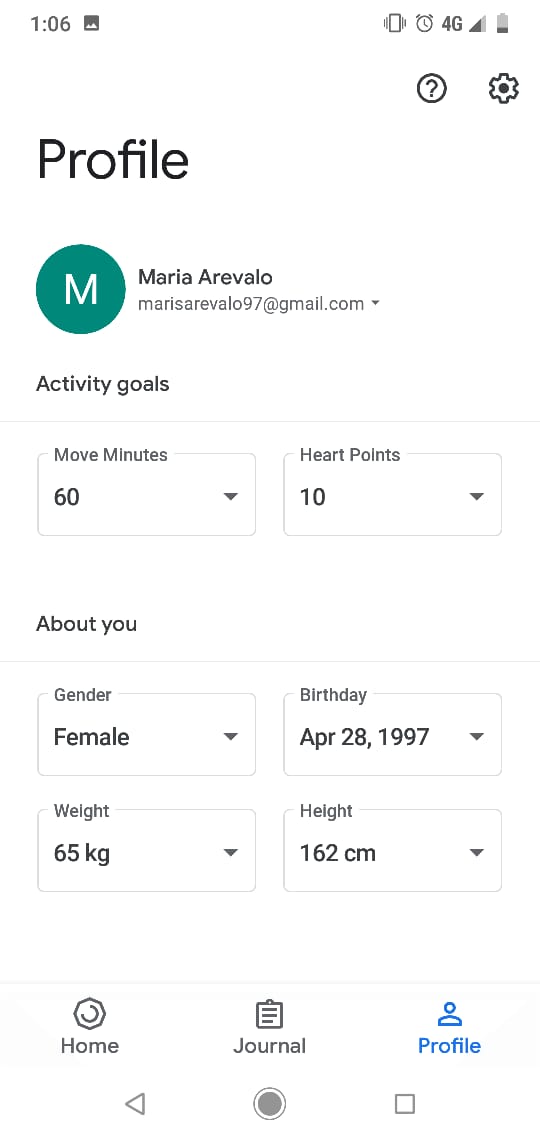Open the Move Minutes dropdown
Image resolution: width=540 pixels, height=1140 pixels.
[147, 494]
